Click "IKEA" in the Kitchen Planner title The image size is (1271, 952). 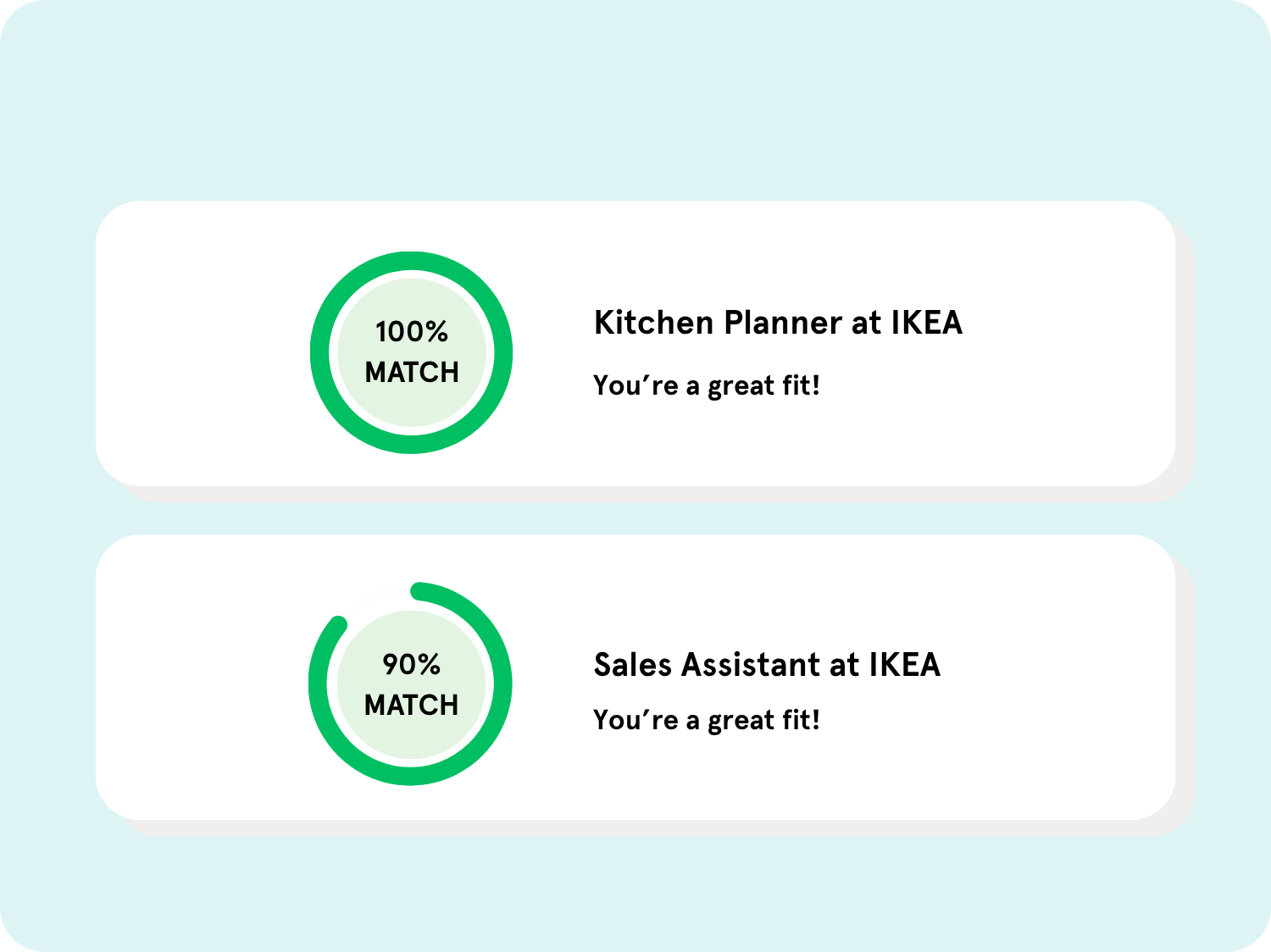926,323
